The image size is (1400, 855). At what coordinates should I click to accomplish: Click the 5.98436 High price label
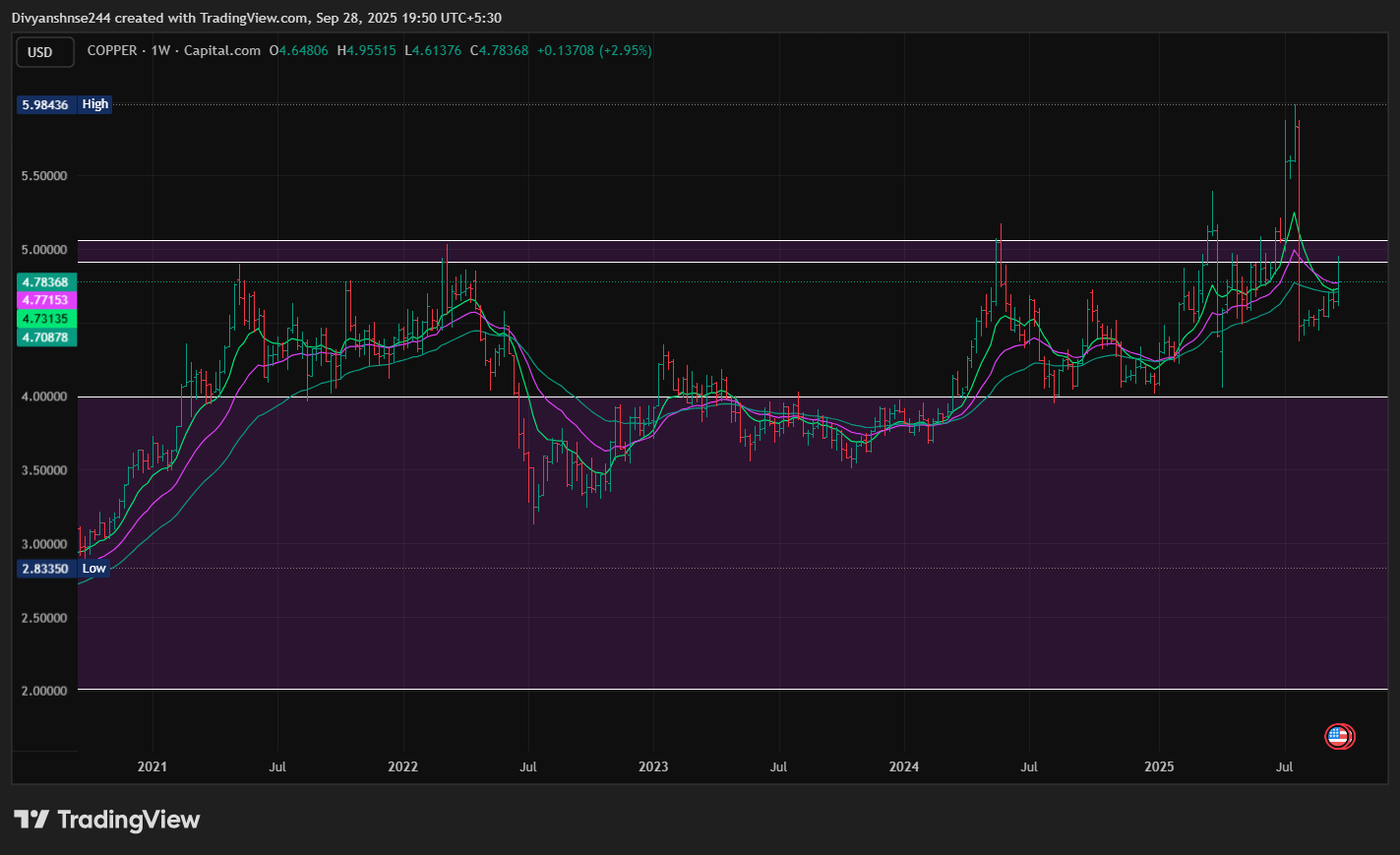pos(65,104)
